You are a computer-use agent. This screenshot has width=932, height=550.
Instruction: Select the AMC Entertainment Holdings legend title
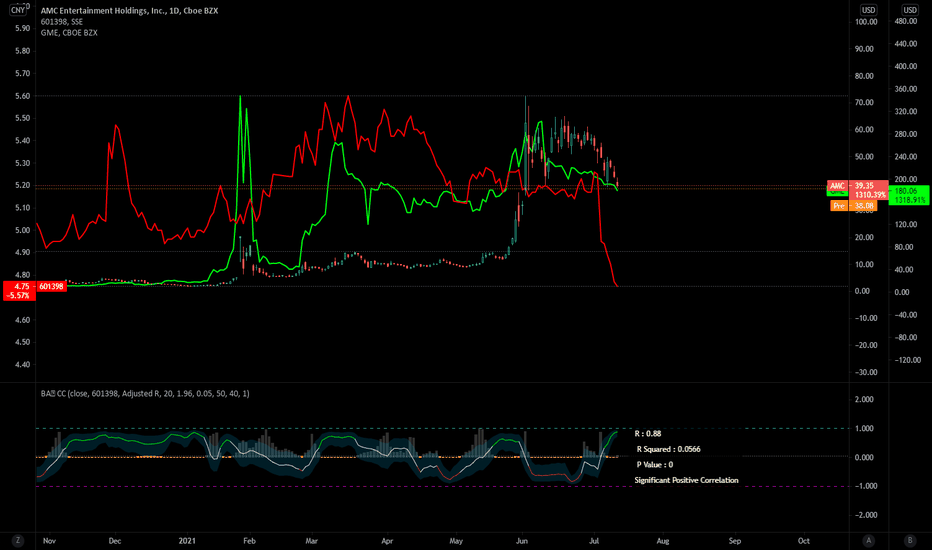point(129,11)
